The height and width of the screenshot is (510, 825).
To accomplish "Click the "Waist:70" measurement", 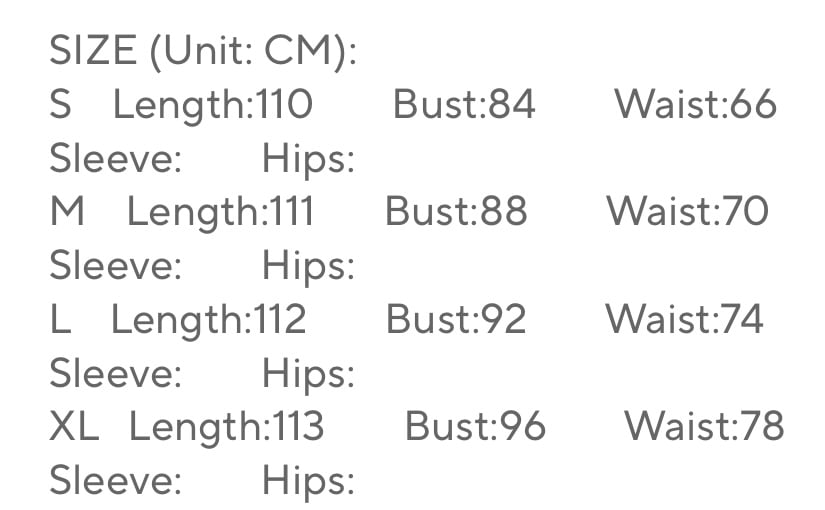I will coord(687,212).
